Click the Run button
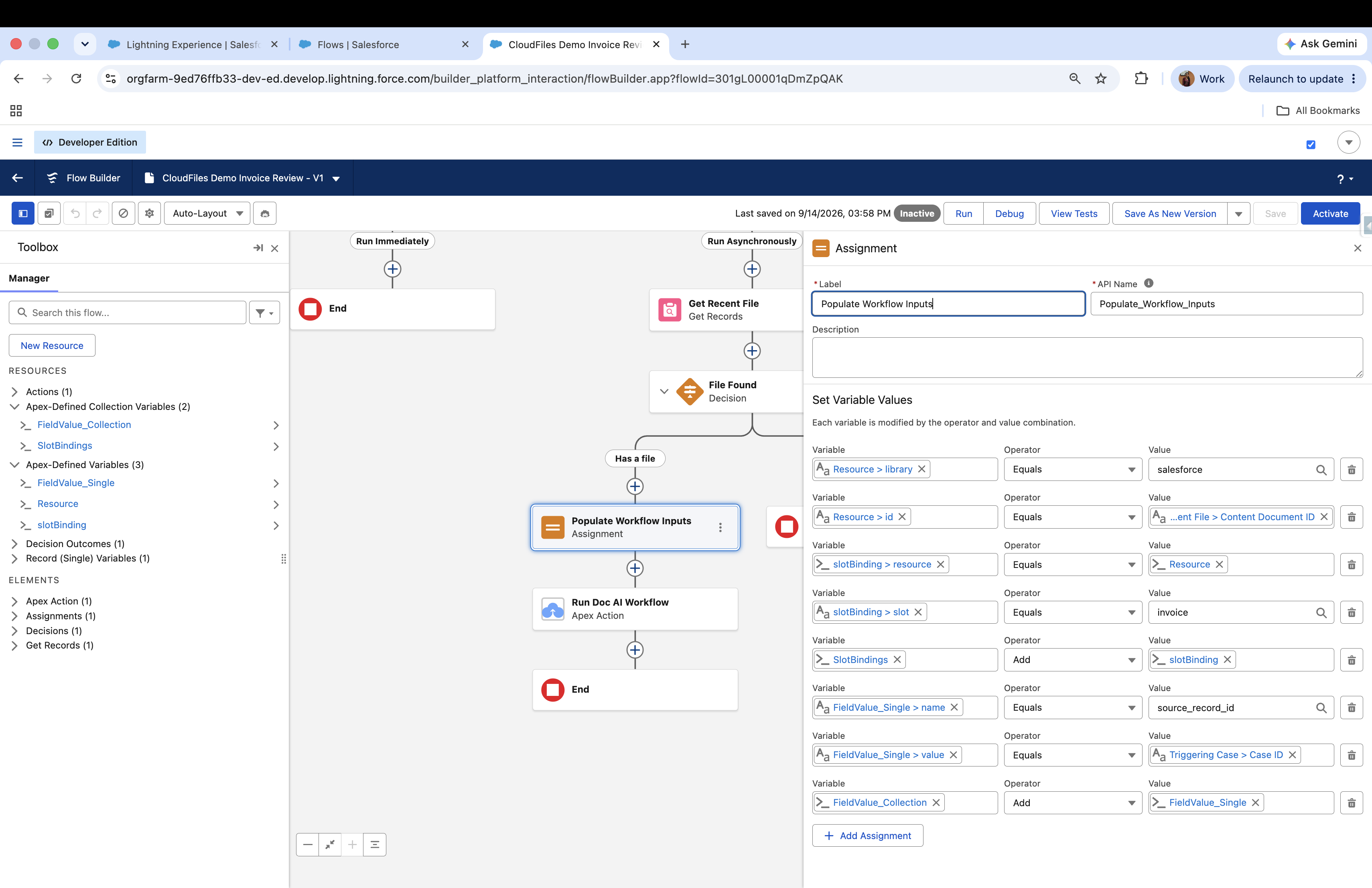 coord(963,214)
